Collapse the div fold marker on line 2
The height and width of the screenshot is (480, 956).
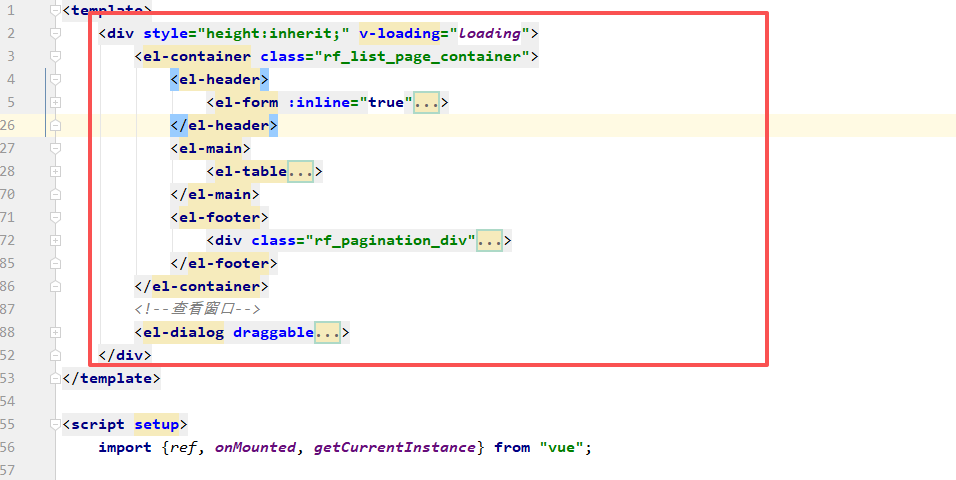tap(56, 33)
